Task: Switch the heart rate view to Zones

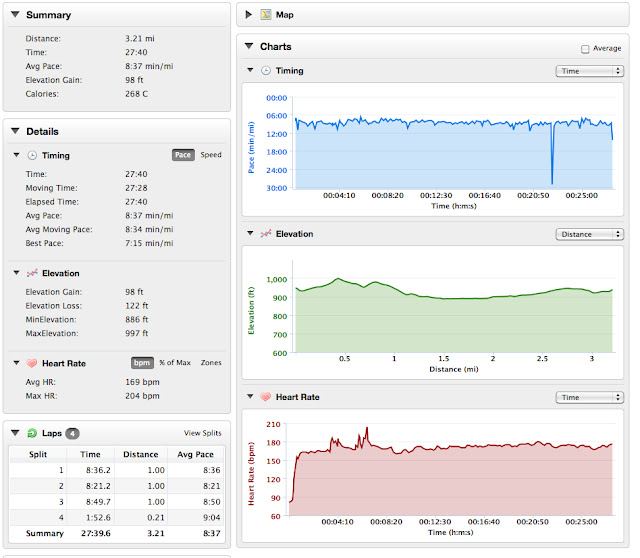Action: point(211,362)
